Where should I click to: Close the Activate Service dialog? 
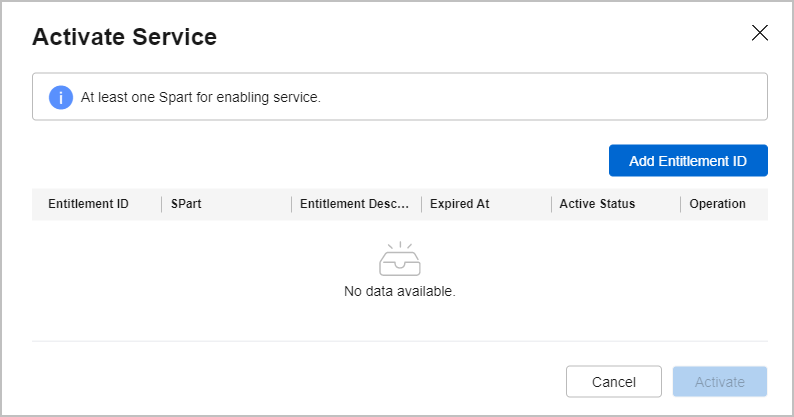760,33
